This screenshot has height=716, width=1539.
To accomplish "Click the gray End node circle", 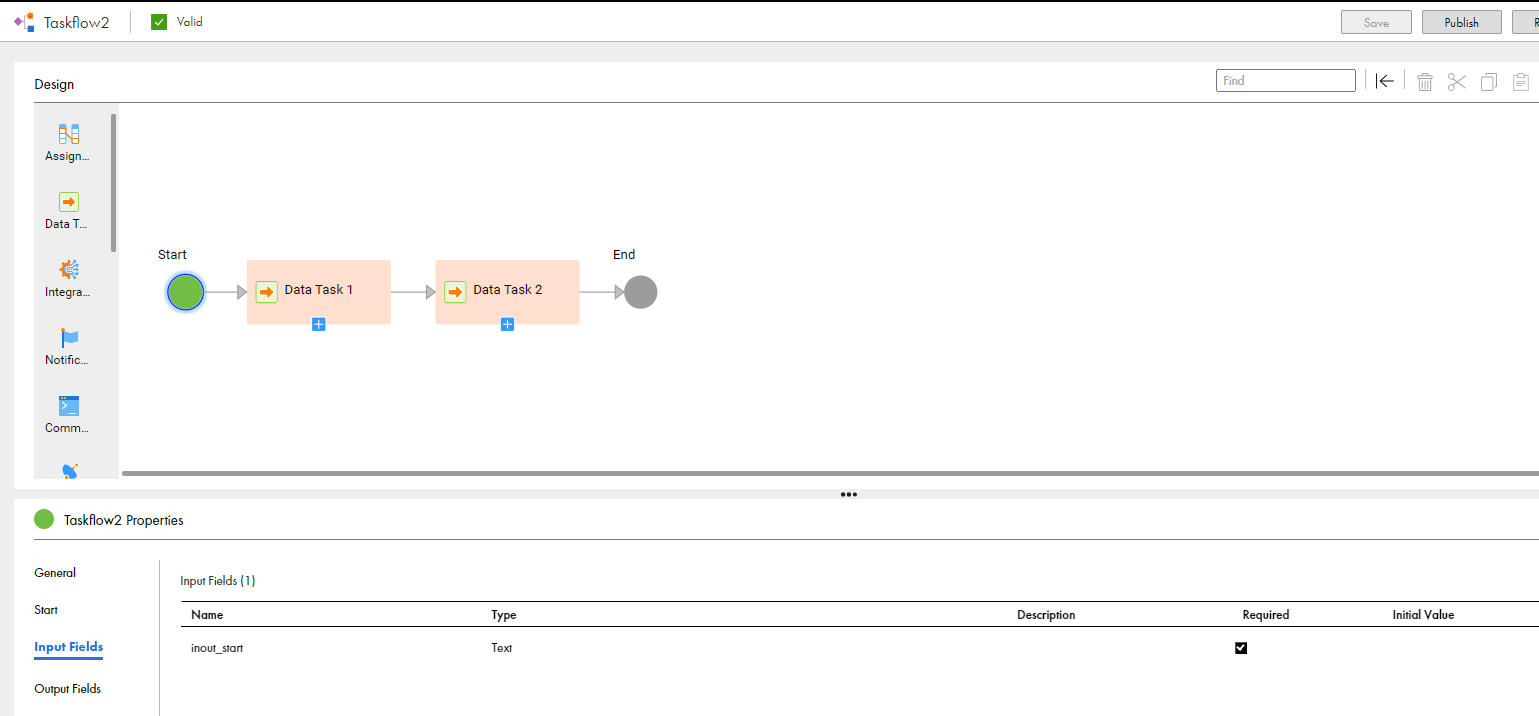I will 641,292.
